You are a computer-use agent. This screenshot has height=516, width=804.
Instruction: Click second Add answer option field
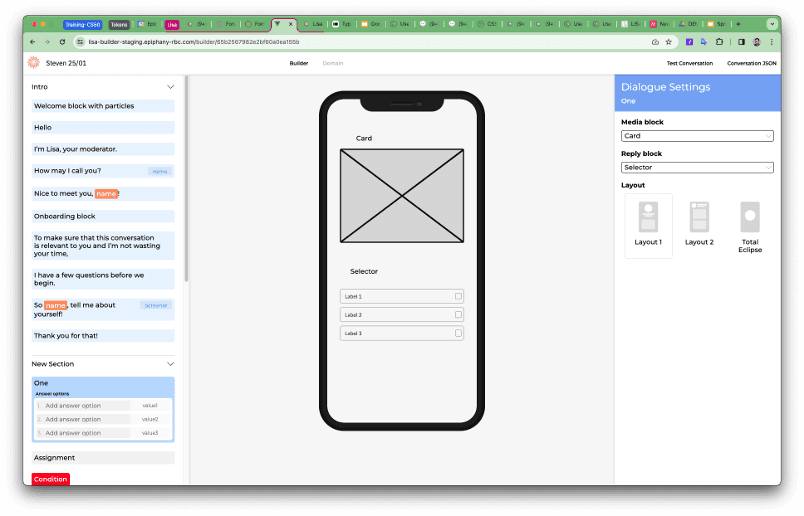pyautogui.click(x=83, y=419)
